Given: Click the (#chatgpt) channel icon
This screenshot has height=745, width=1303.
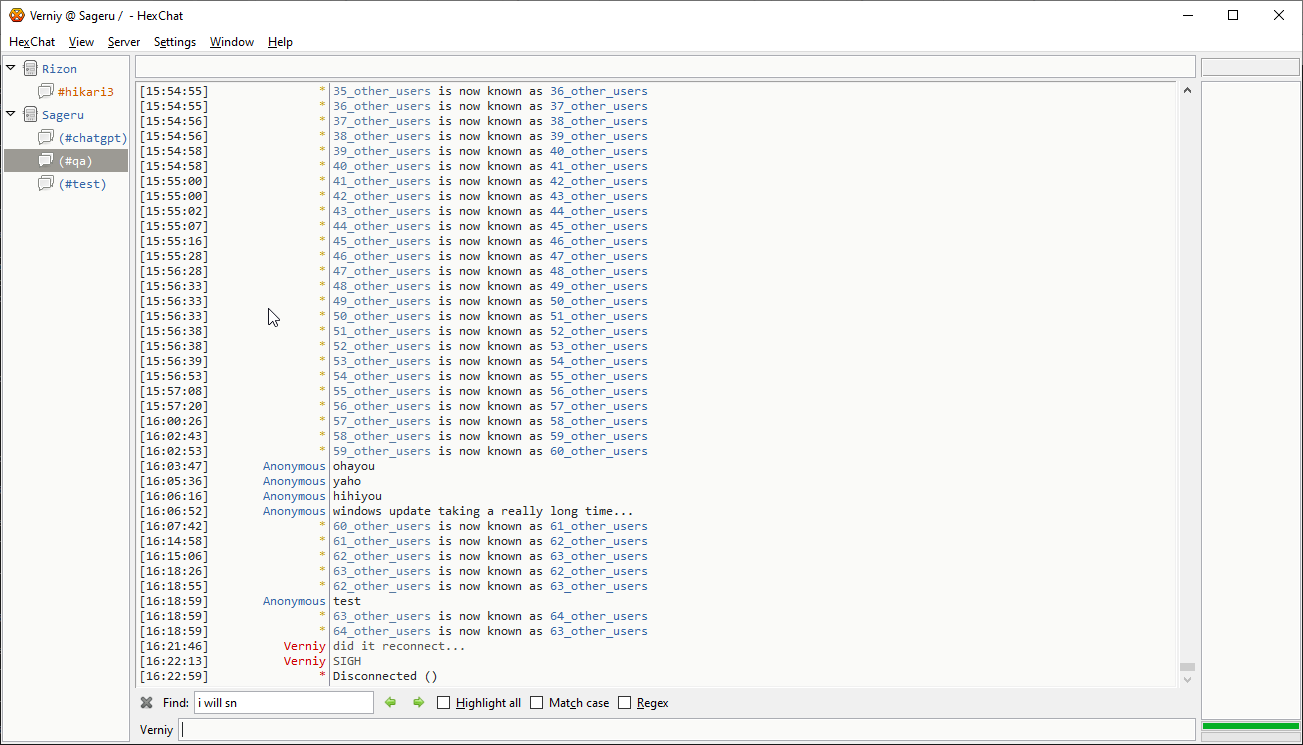Looking at the screenshot, I should pos(45,137).
